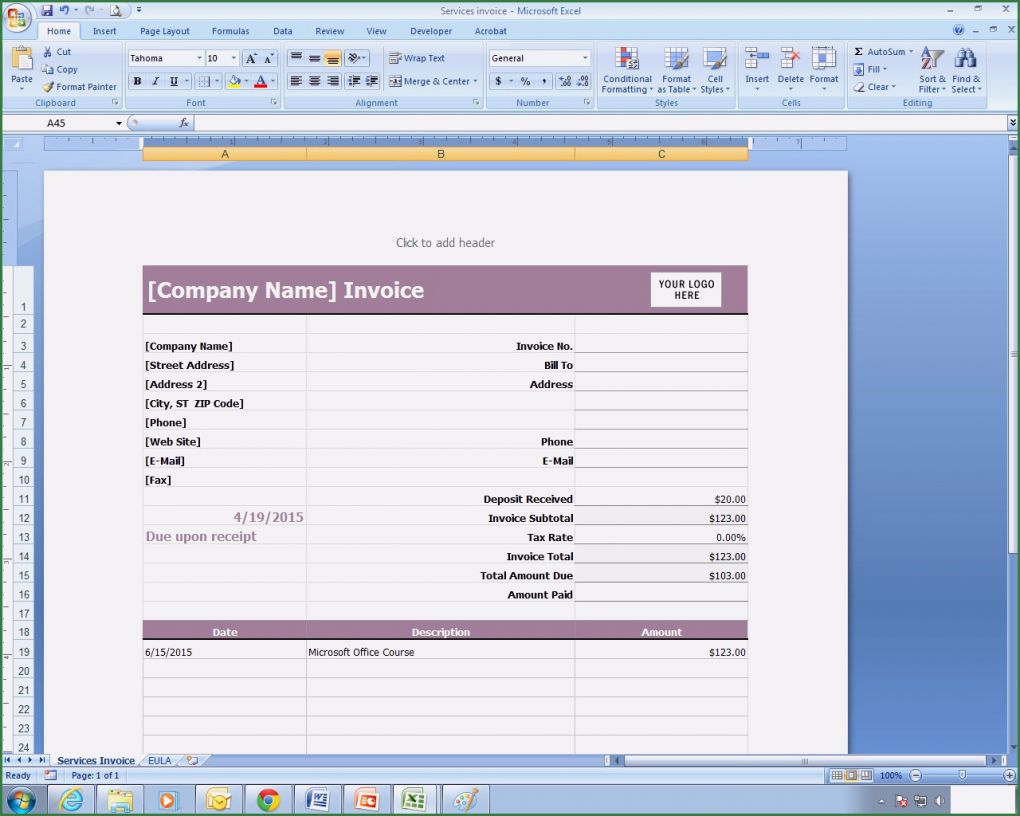Image resolution: width=1020 pixels, height=816 pixels.
Task: Open Find & Select tool
Action: pyautogui.click(x=966, y=70)
